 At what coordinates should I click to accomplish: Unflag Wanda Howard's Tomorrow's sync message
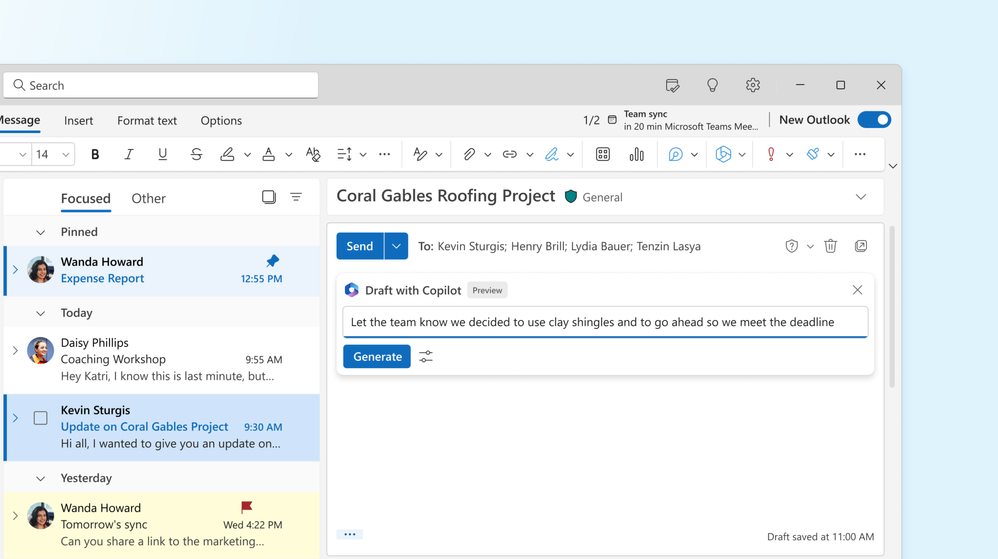246,507
